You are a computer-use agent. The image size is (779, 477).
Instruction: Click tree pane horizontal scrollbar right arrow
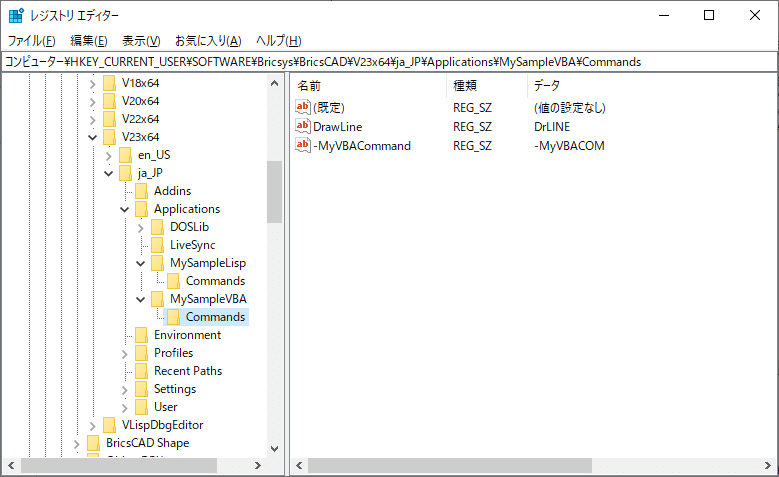point(257,466)
